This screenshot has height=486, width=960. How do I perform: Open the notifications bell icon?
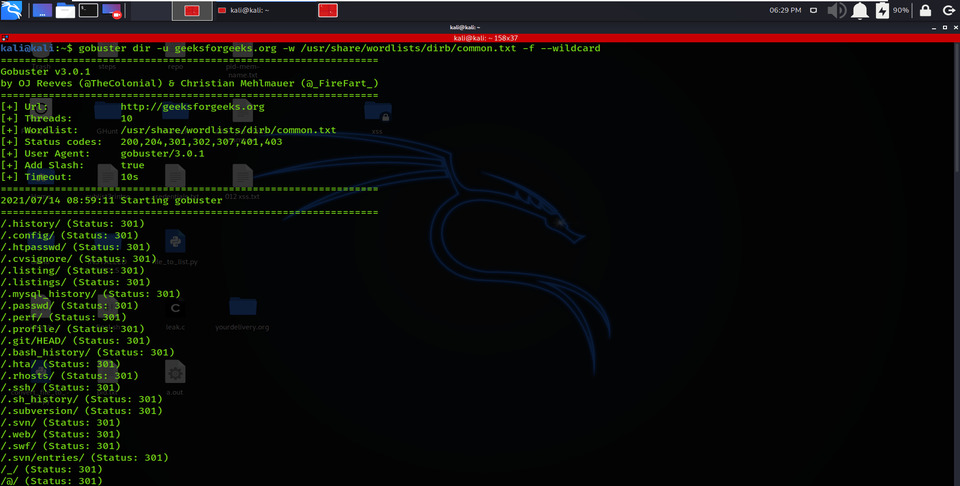pyautogui.click(x=860, y=10)
